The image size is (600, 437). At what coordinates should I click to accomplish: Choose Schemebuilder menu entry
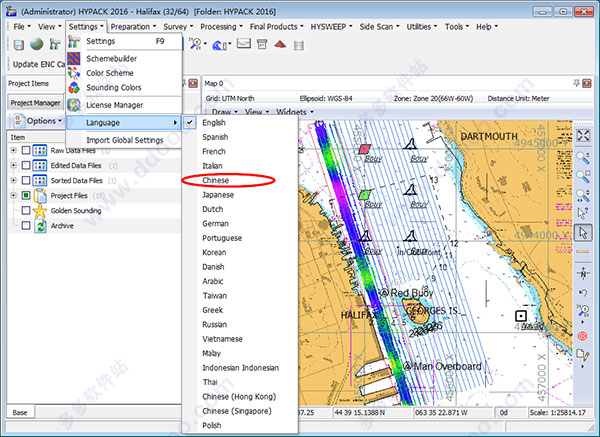tap(124, 59)
